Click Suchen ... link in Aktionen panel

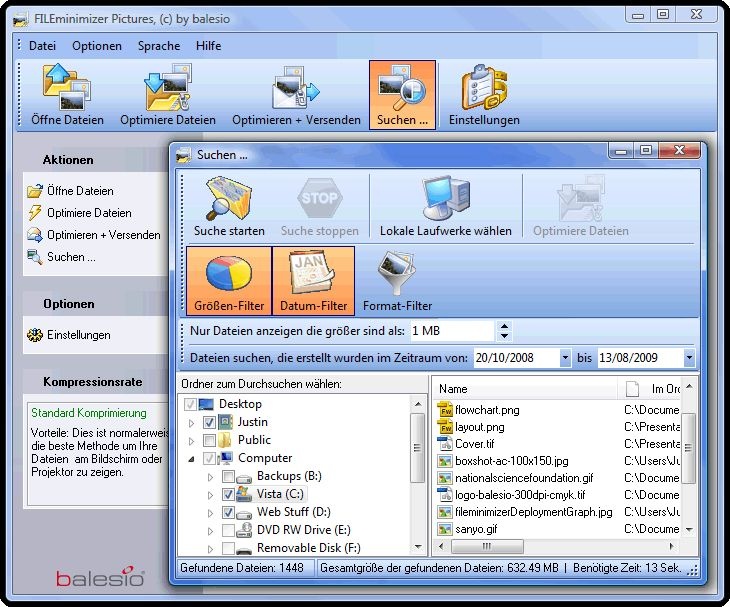click(x=71, y=256)
